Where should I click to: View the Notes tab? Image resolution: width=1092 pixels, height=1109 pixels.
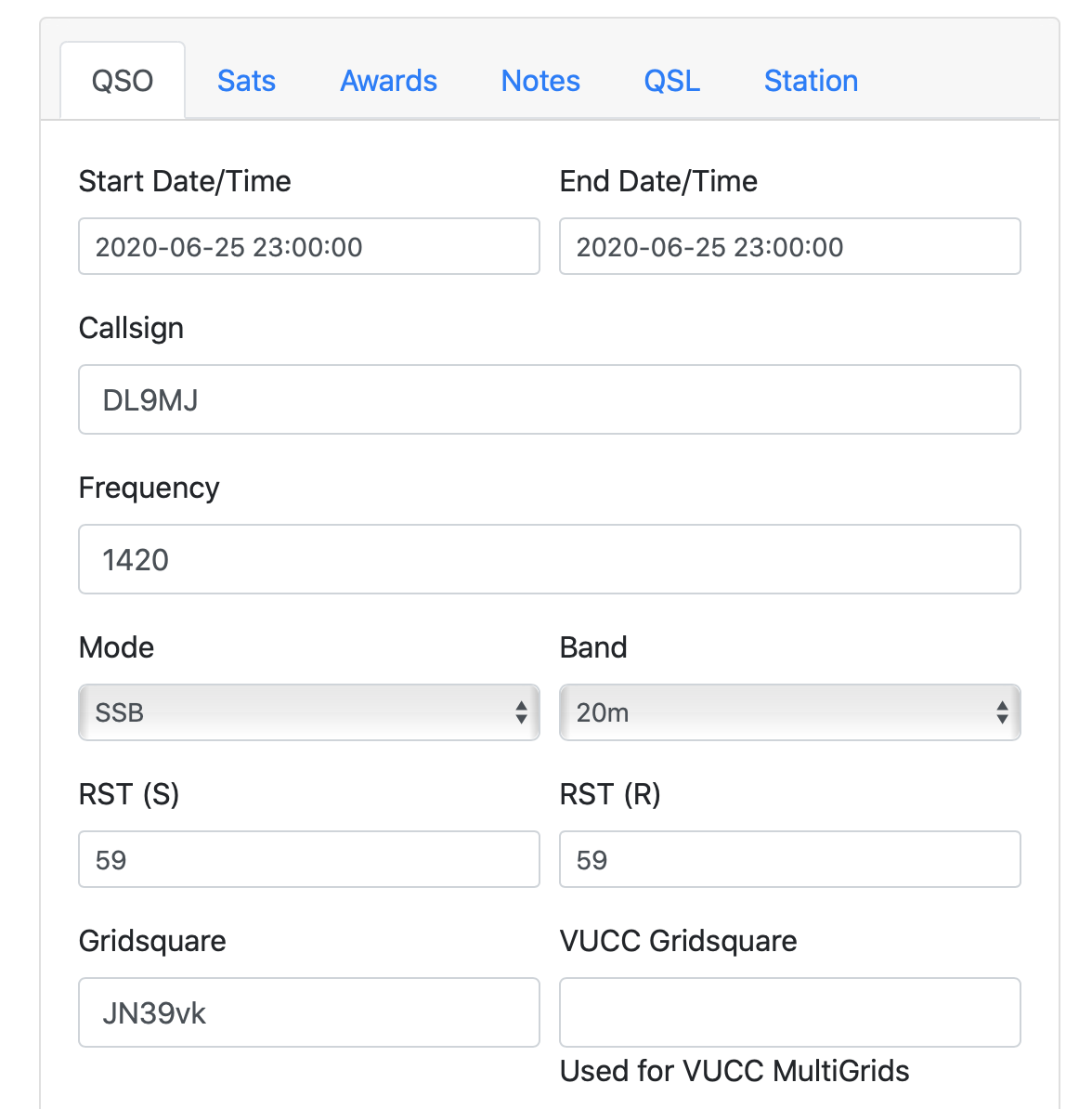tap(540, 81)
